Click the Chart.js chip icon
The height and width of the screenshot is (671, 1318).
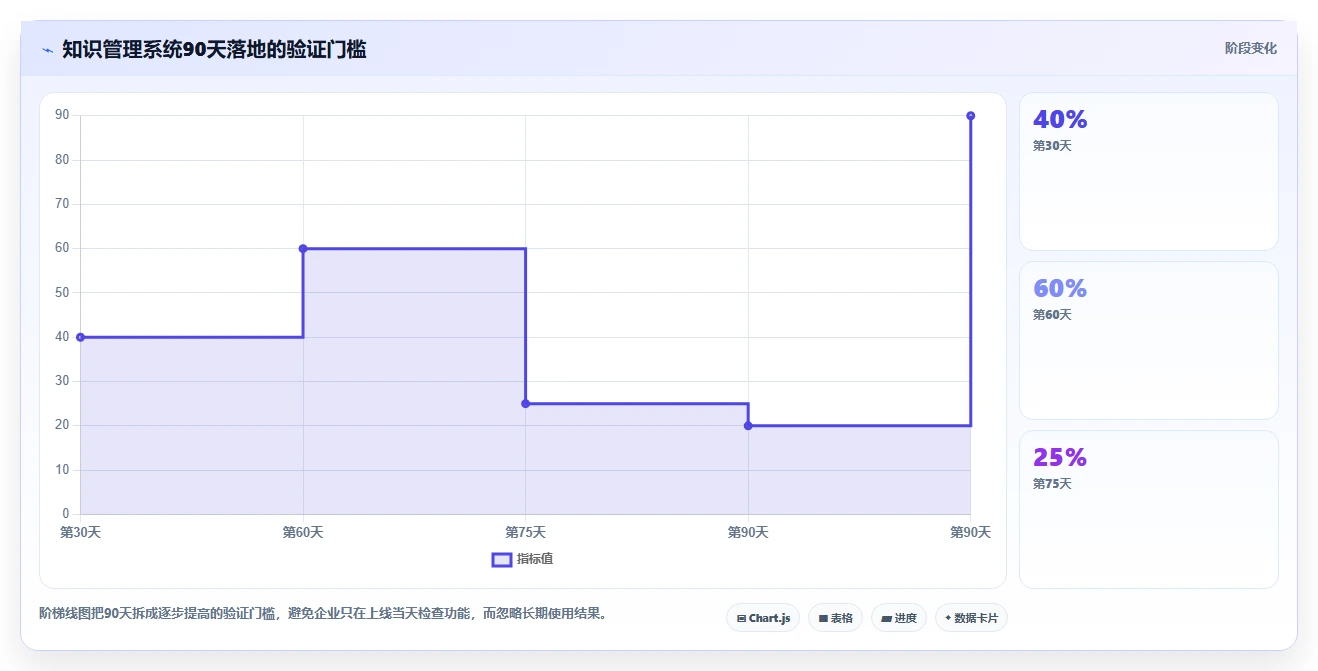click(x=741, y=619)
